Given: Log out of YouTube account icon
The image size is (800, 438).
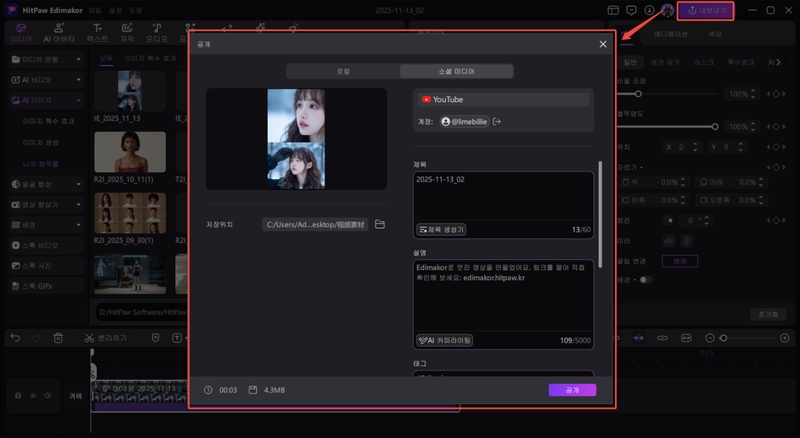Looking at the screenshot, I should tap(497, 121).
